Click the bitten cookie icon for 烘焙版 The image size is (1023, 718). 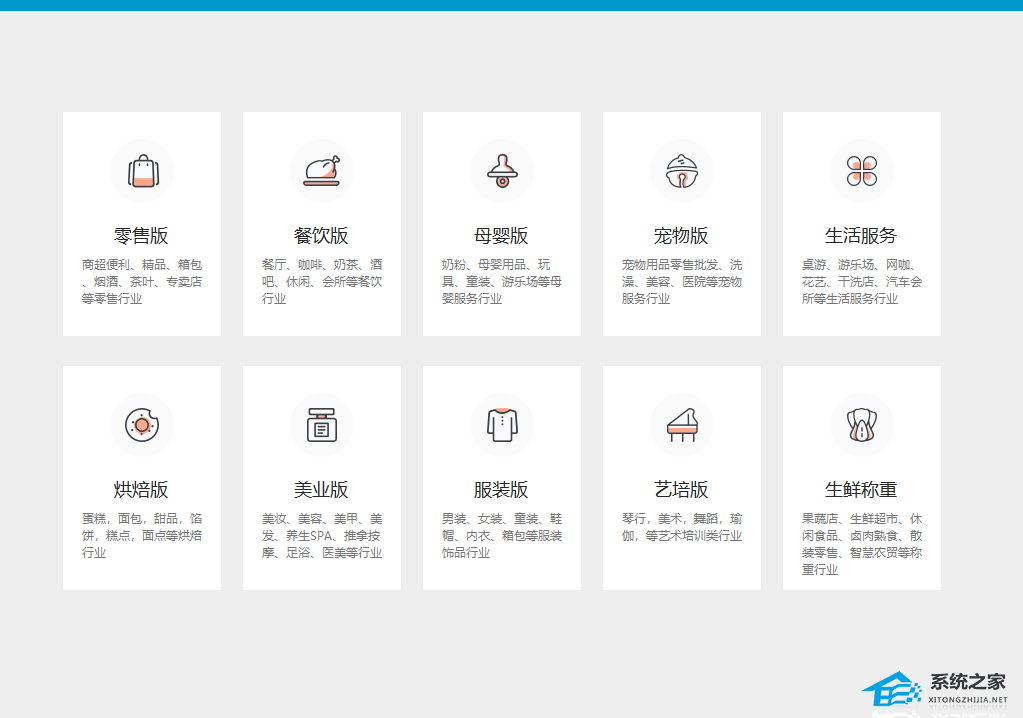coord(142,425)
